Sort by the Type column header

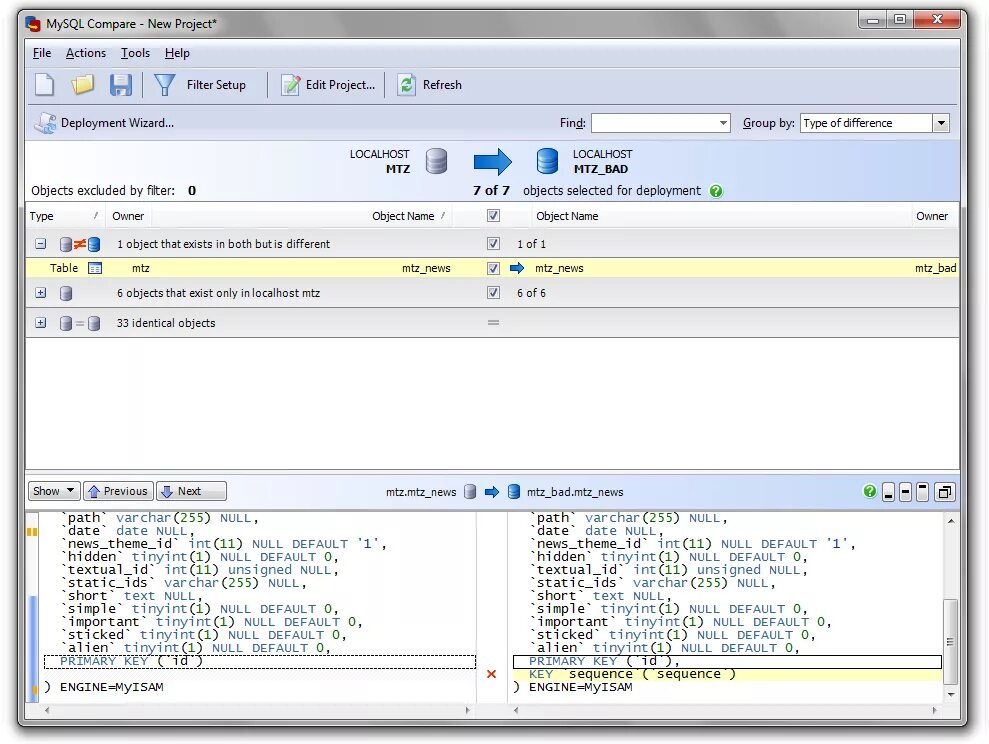tap(63, 216)
